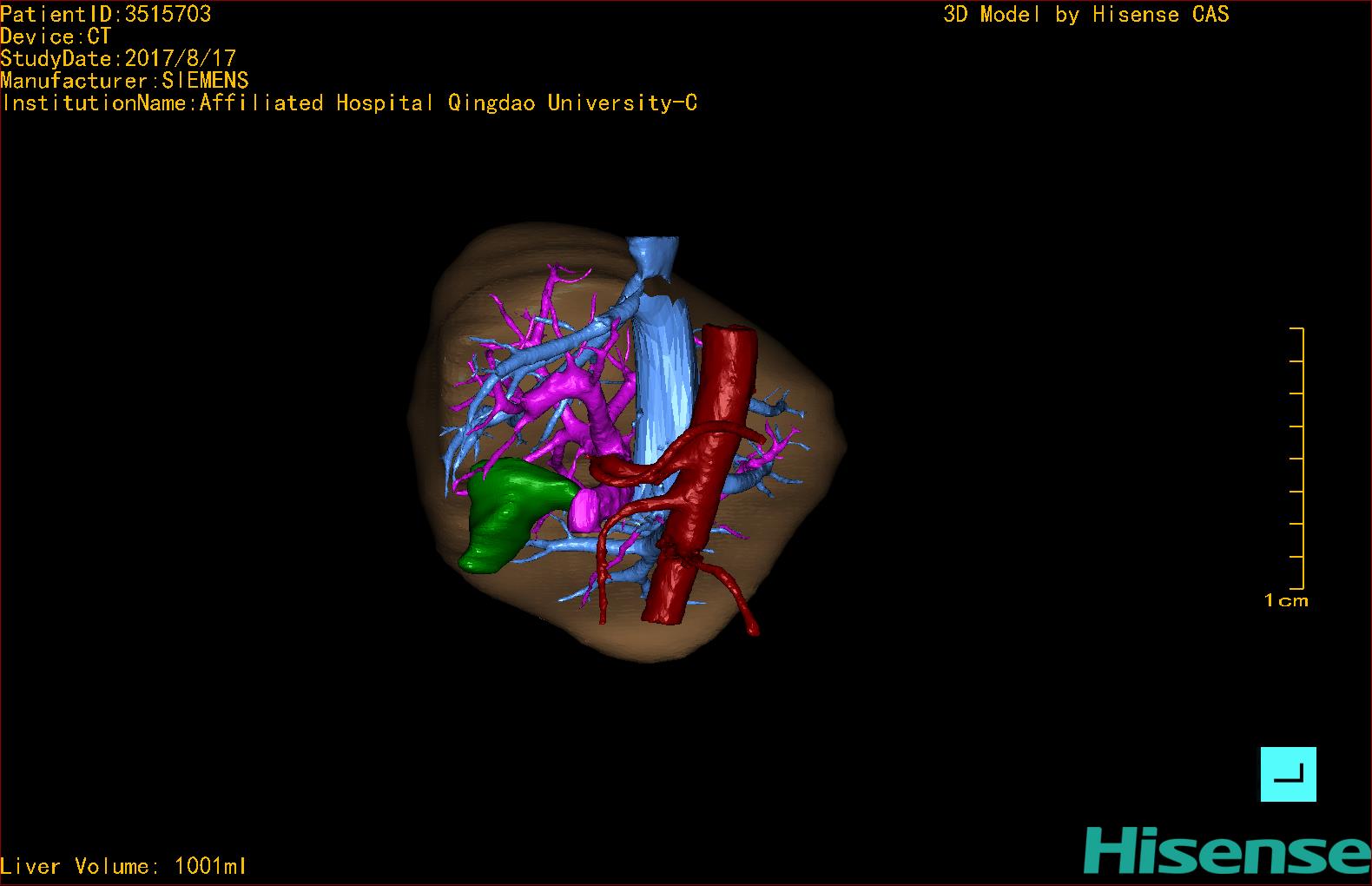Viewport: 1372px width, 886px height.
Task: Click the Device:CT label
Action: (56, 36)
